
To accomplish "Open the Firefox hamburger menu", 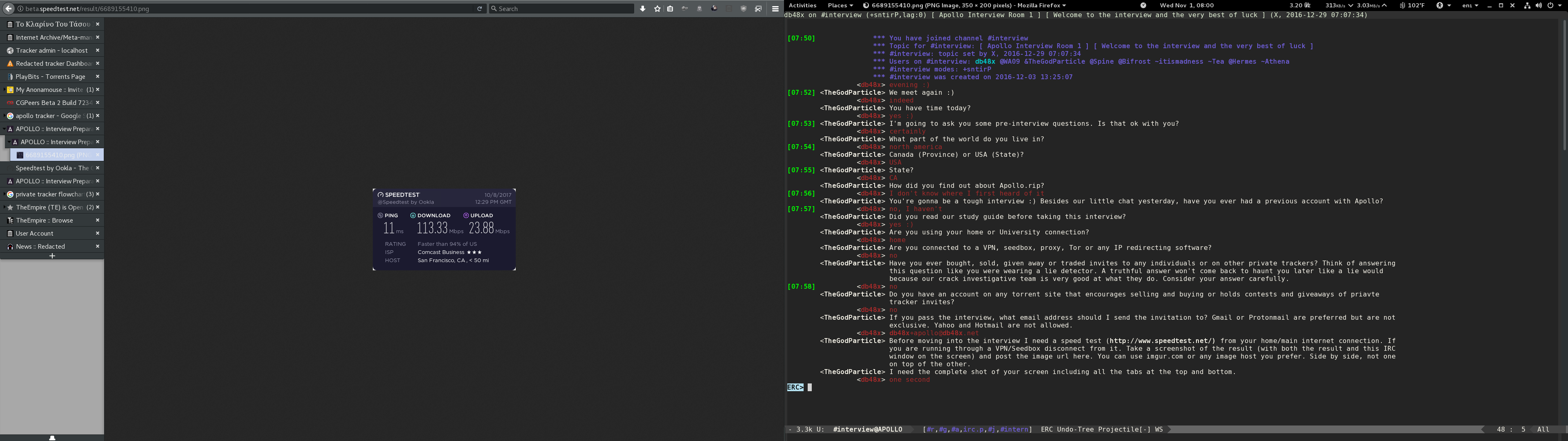I will (775, 9).
